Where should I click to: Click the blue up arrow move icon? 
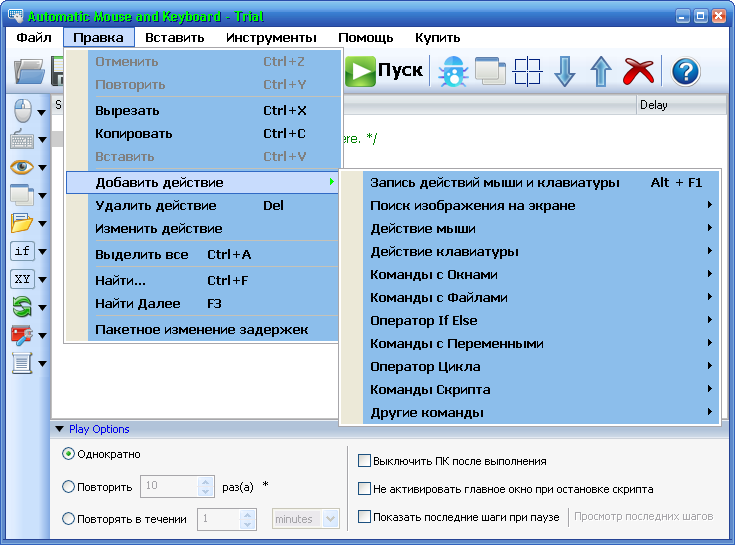click(x=600, y=71)
